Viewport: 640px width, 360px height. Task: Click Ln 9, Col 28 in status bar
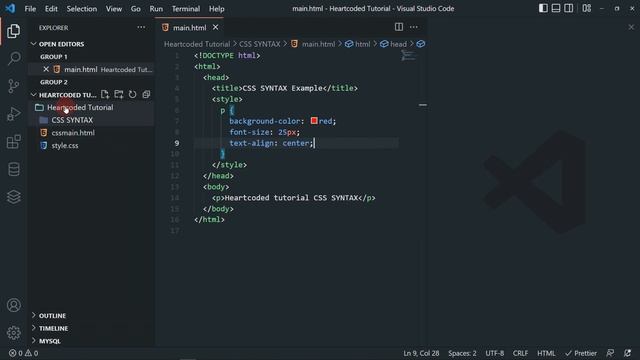[421, 353]
